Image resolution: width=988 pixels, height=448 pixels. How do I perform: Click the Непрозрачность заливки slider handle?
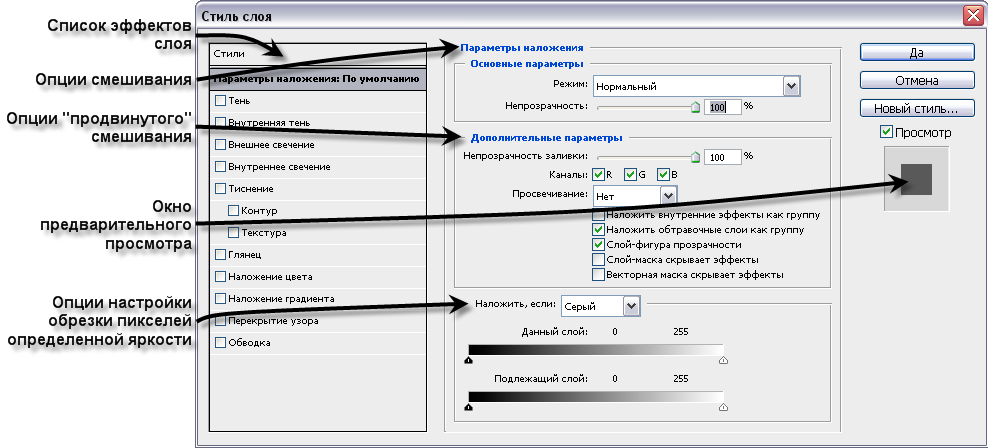pos(696,157)
